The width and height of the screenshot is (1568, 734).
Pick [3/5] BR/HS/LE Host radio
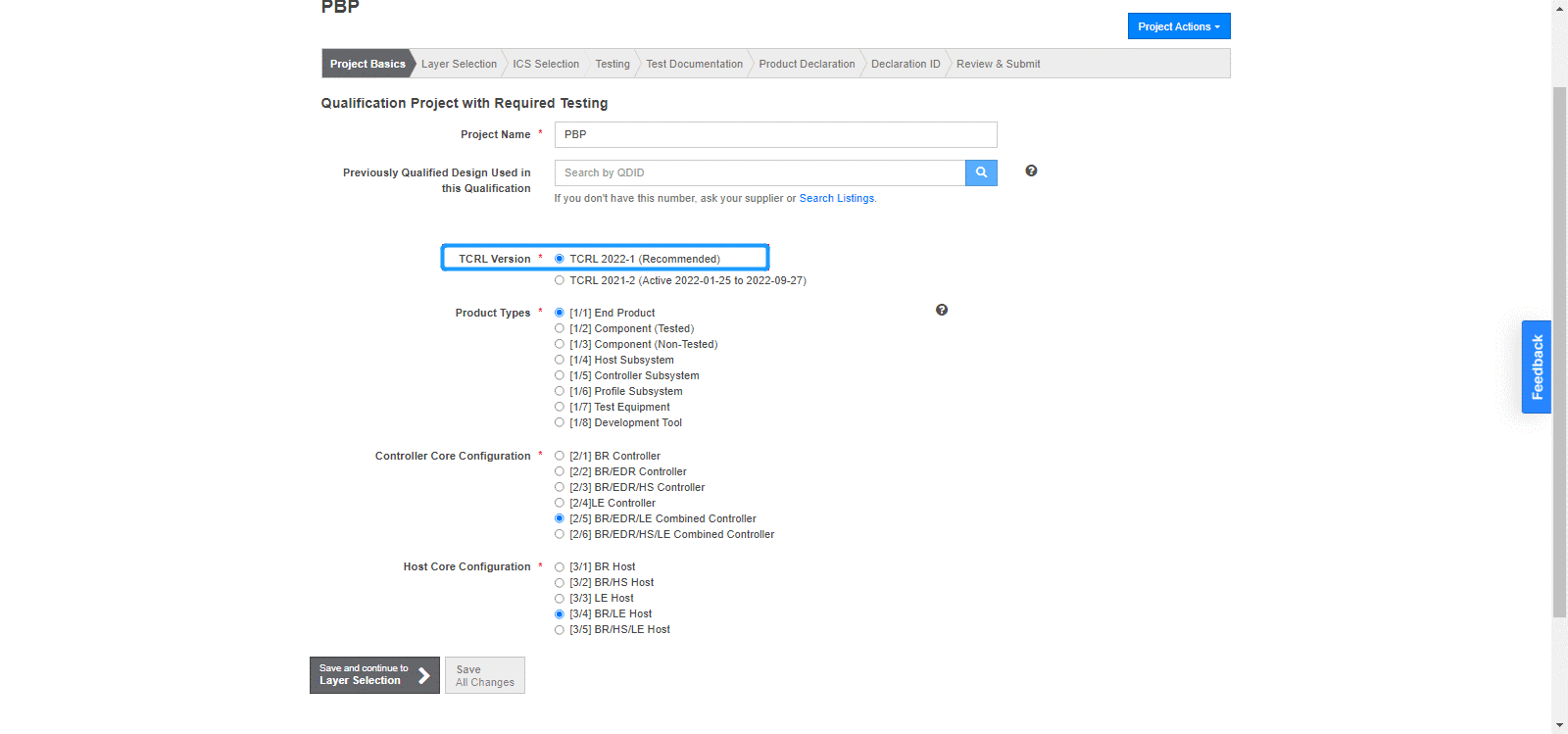point(560,629)
